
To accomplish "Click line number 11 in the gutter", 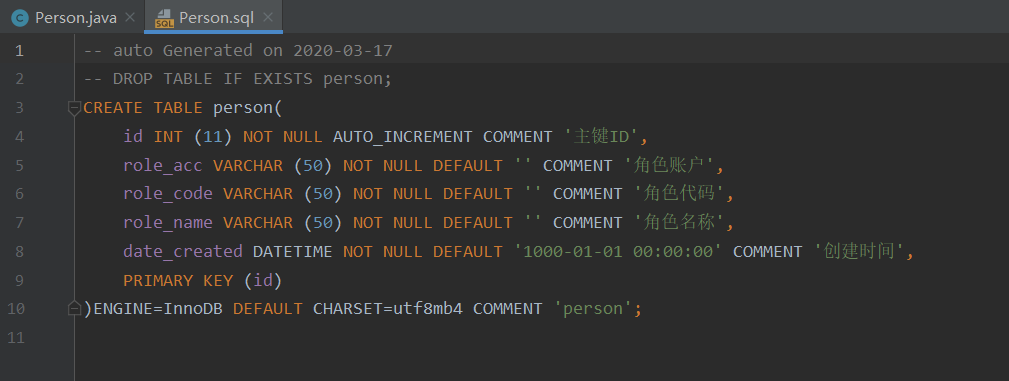I will click(x=16, y=337).
